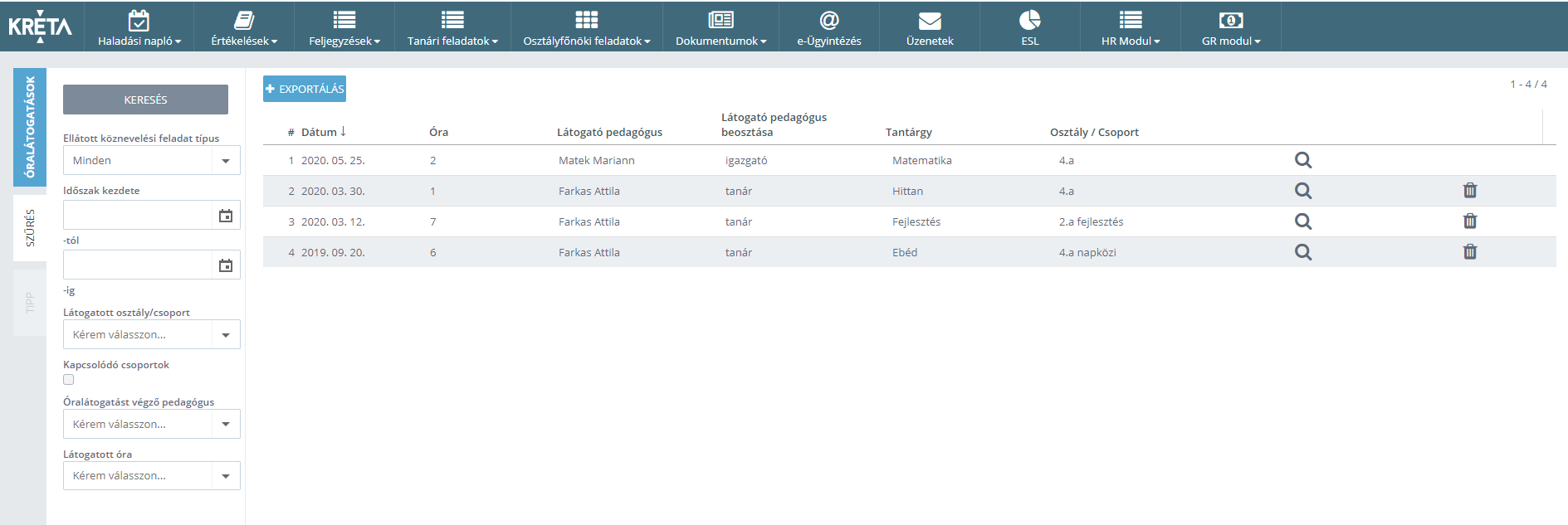
Task: Select the TIPP side tab
Action: (x=30, y=303)
